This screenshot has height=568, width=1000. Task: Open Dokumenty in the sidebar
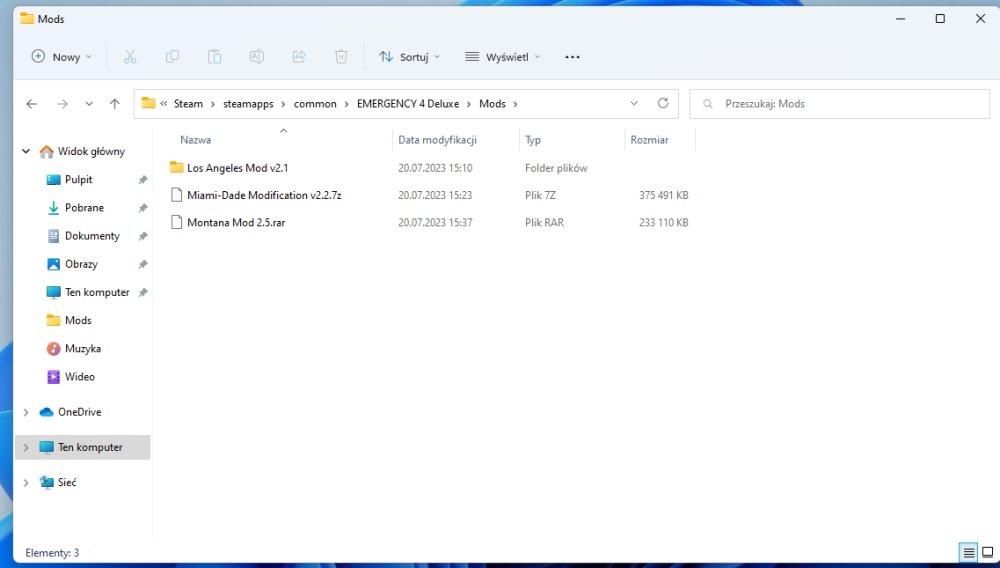click(92, 236)
